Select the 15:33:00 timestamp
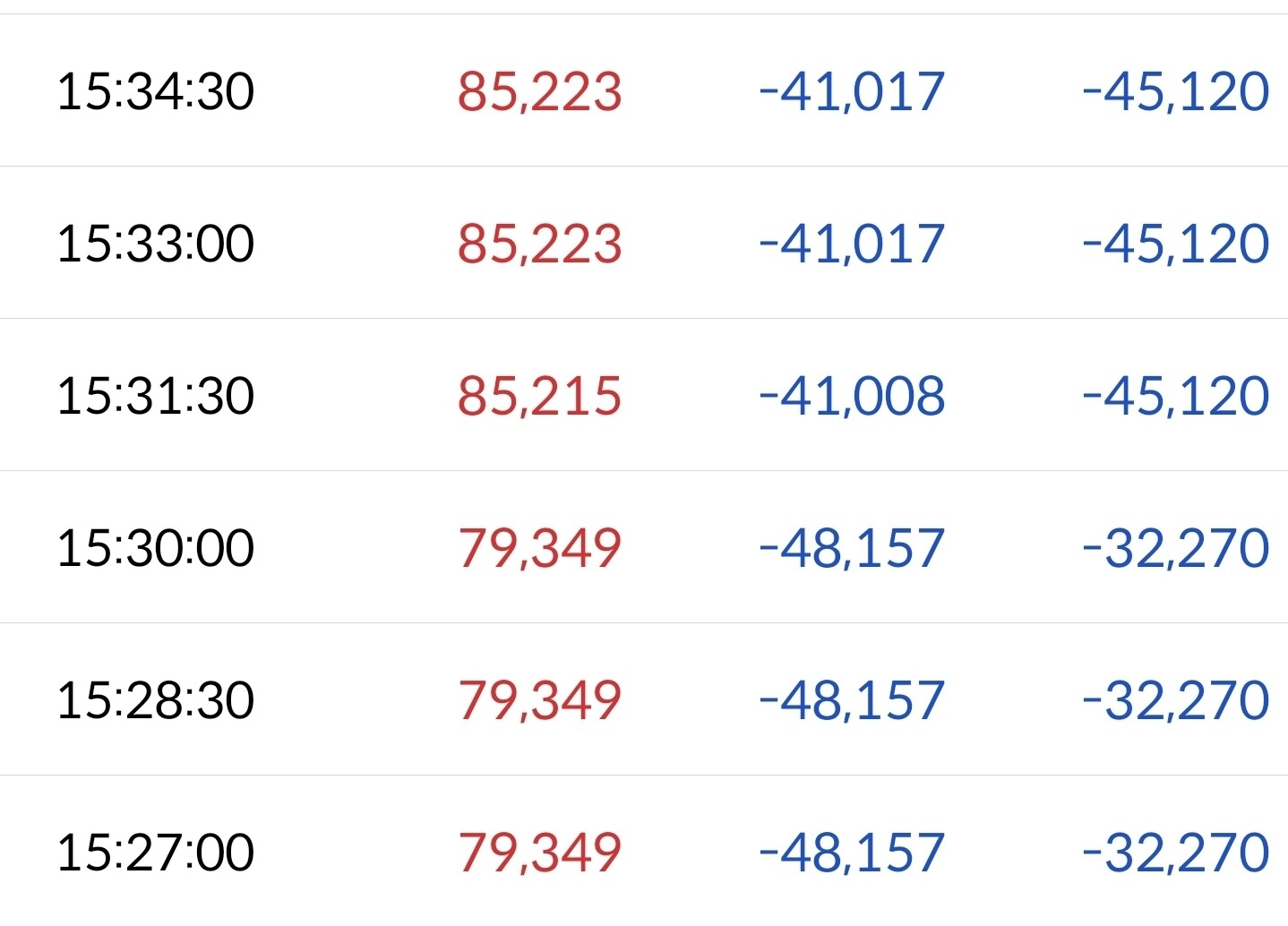Screen dimensions: 1288x926 tap(155, 244)
